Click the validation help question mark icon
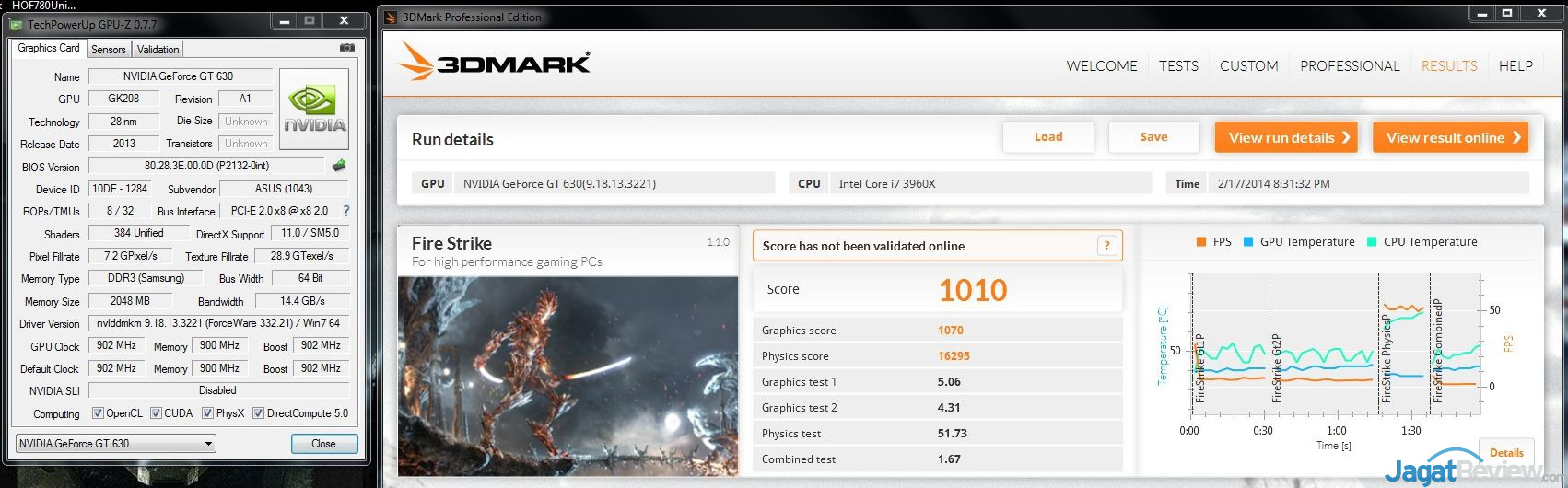 (1106, 245)
